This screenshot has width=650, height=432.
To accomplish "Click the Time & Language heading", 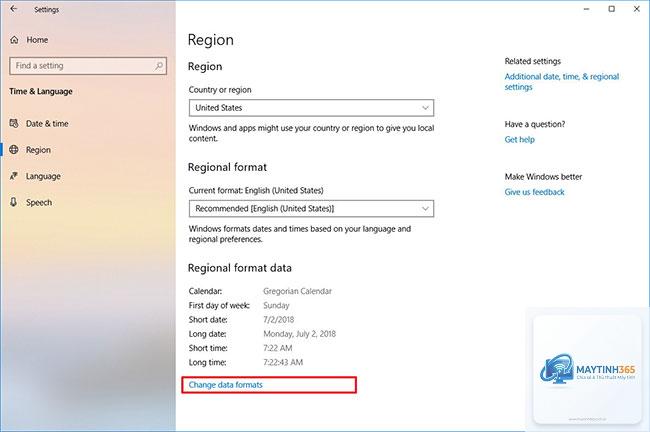I will click(41, 92).
